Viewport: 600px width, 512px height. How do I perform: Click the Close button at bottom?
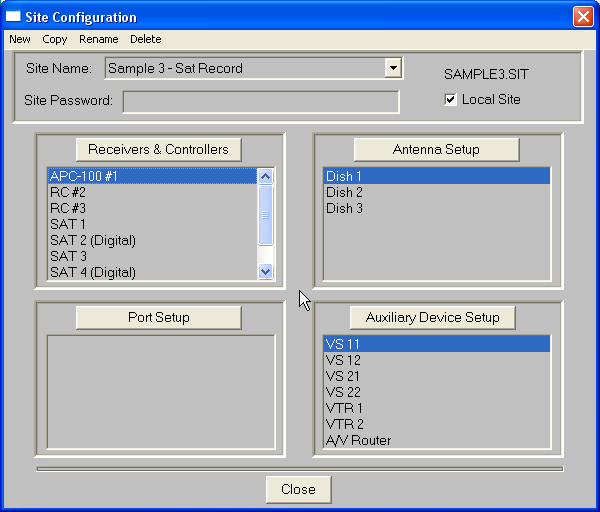click(298, 489)
